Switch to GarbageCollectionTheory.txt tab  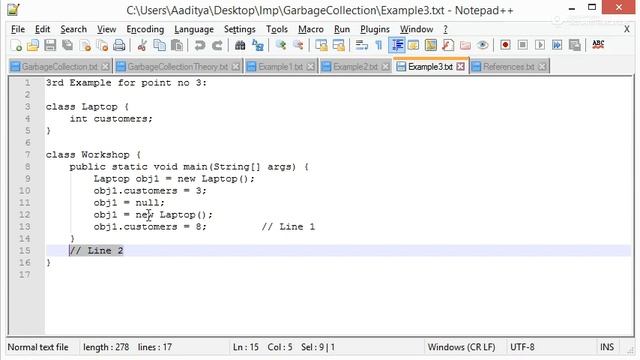pyautogui.click(x=178, y=67)
